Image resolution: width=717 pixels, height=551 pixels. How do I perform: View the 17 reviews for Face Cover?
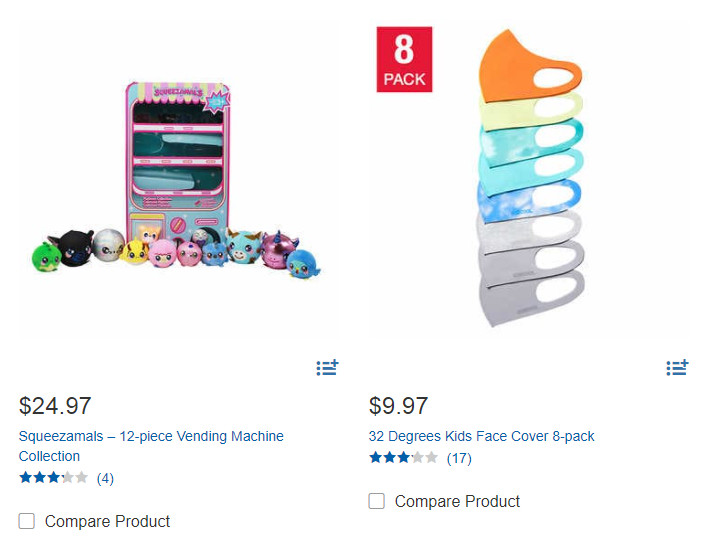click(x=459, y=458)
